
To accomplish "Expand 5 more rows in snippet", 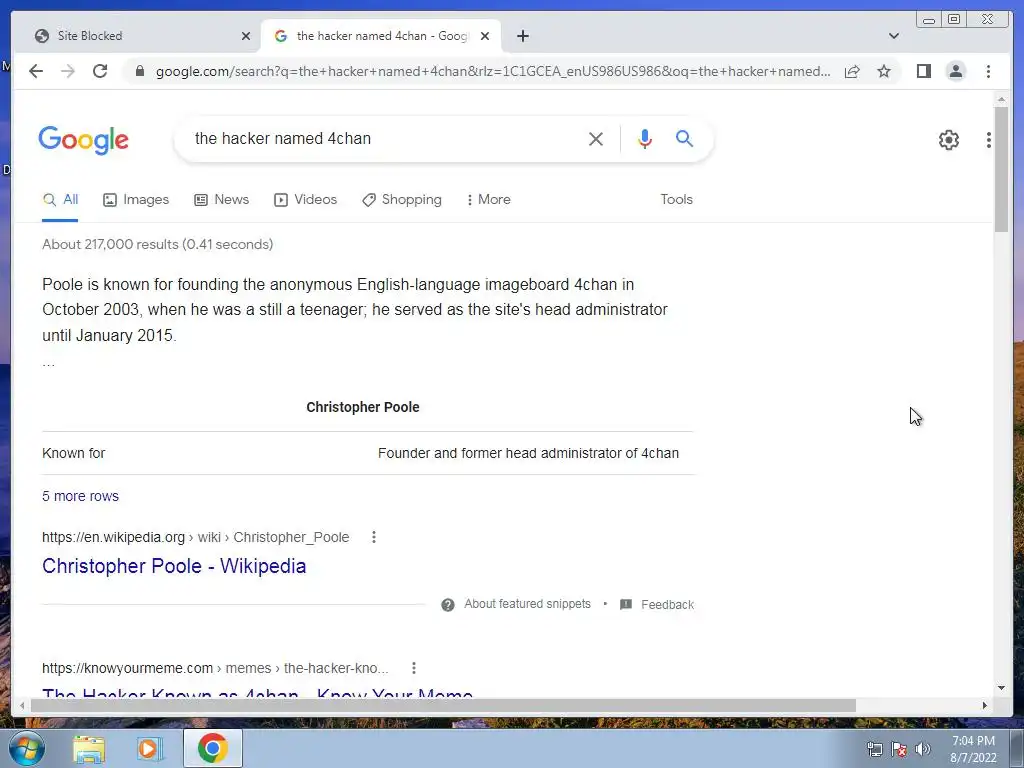I will click(80, 496).
